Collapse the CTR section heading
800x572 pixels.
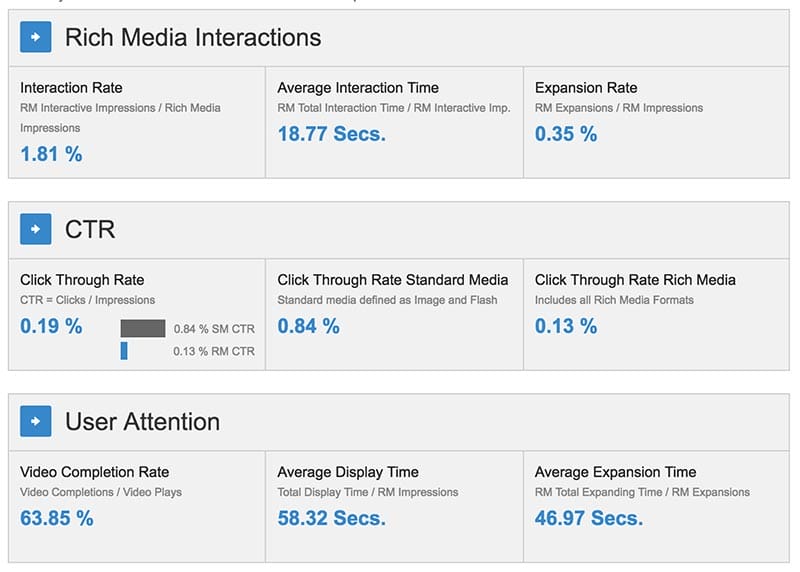pos(90,230)
